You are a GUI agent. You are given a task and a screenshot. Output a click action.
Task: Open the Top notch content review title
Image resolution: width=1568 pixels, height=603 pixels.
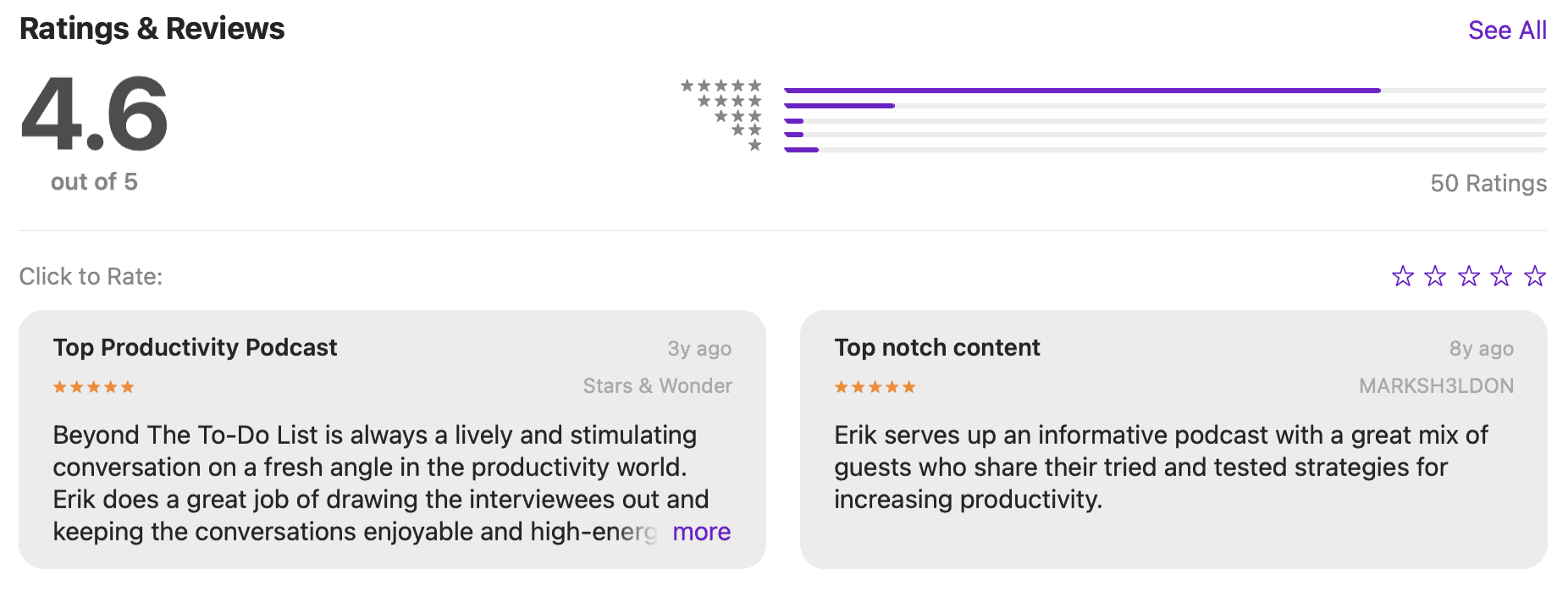tap(936, 347)
